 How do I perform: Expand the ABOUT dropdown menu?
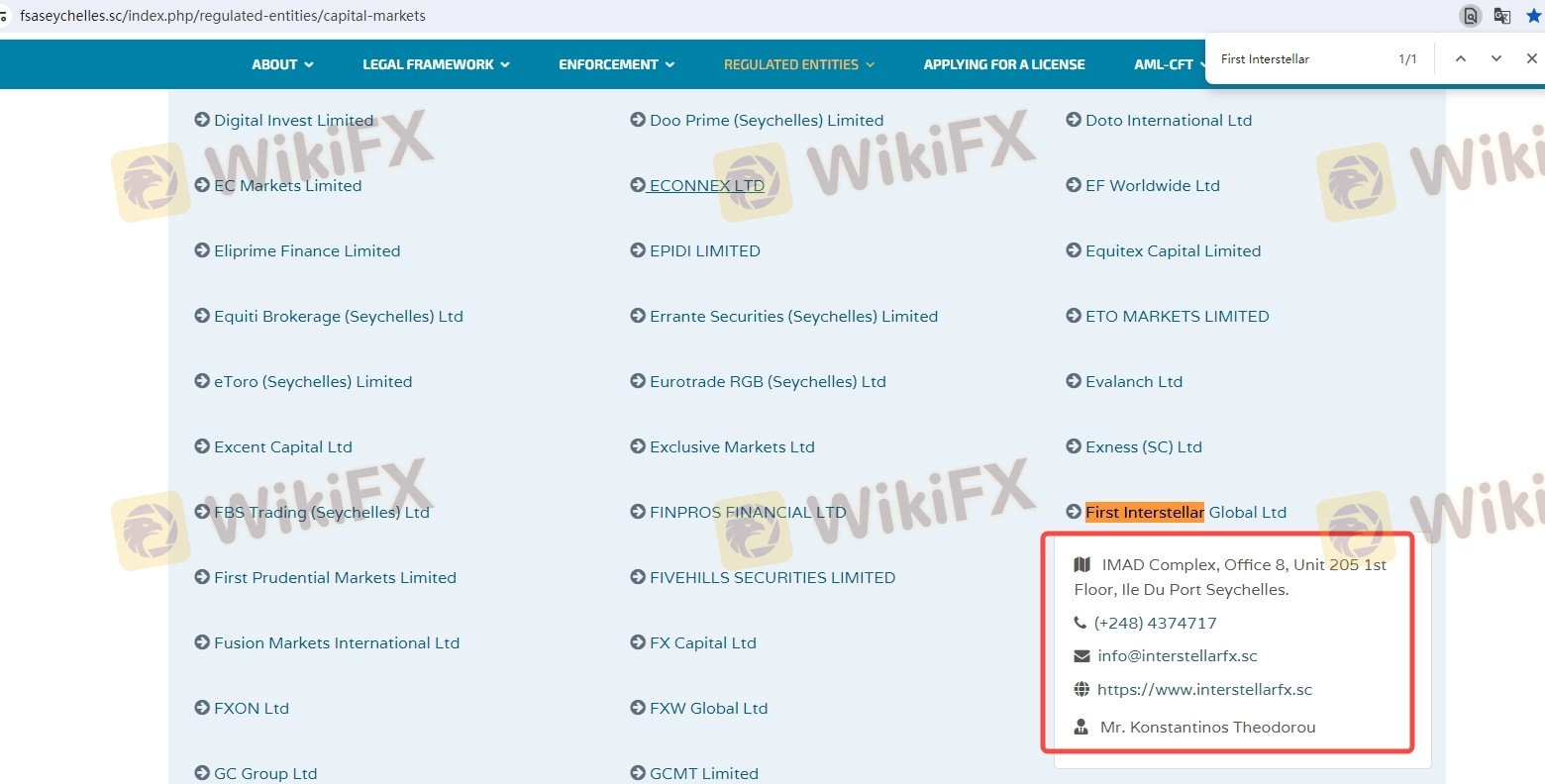tap(282, 64)
